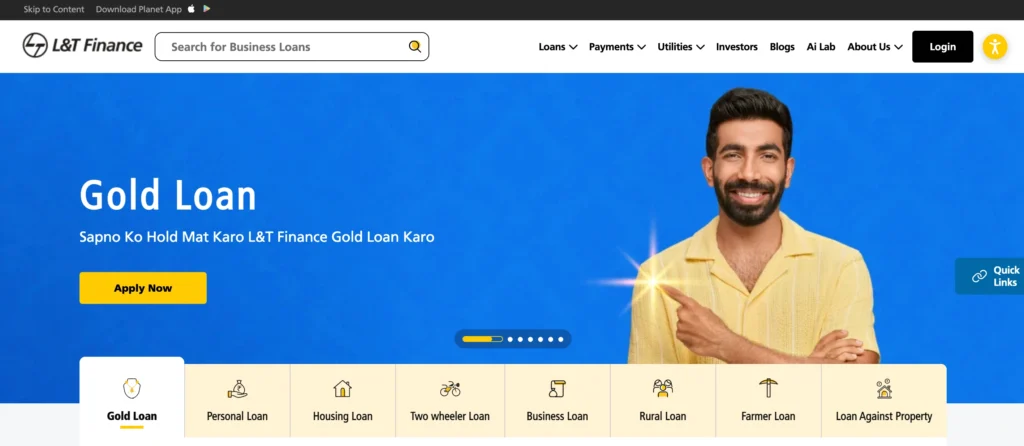Expand the About Us dropdown menu
The image size is (1024, 446).
875,47
